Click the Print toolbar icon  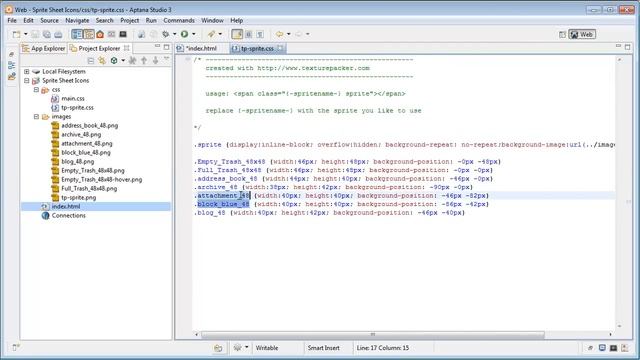click(58, 34)
